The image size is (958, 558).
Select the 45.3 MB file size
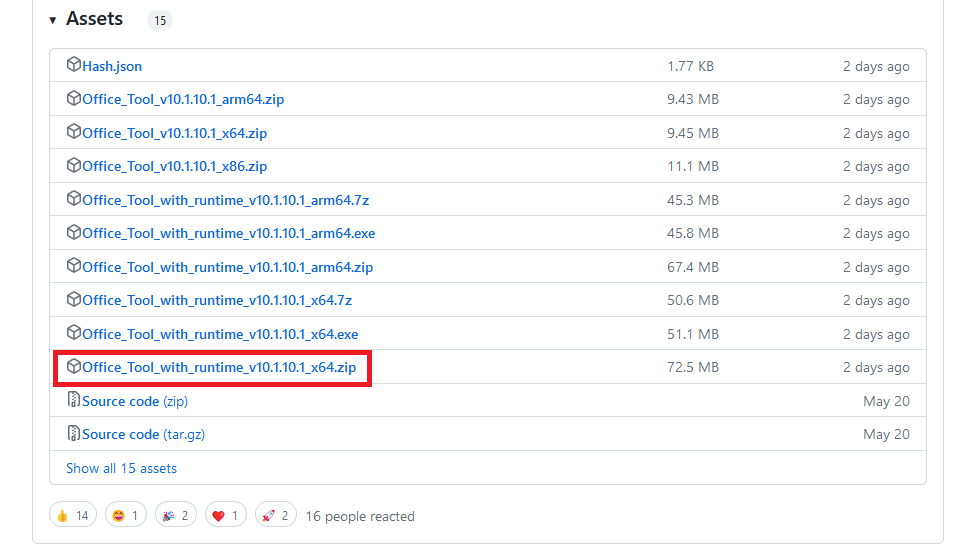(693, 200)
